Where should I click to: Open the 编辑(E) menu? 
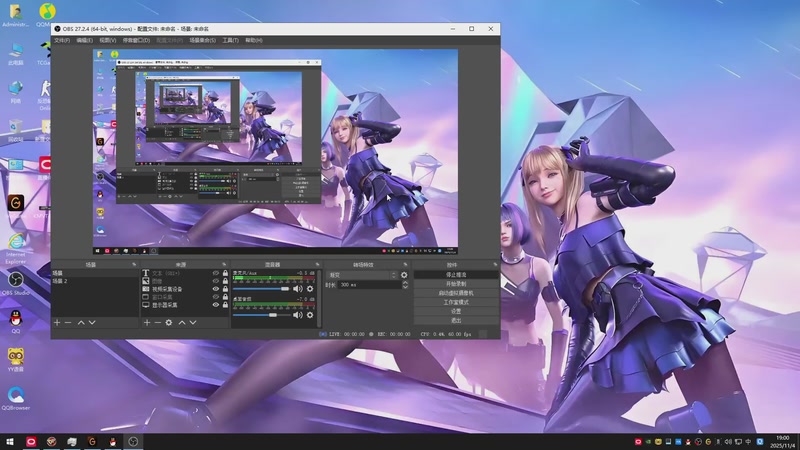click(85, 40)
